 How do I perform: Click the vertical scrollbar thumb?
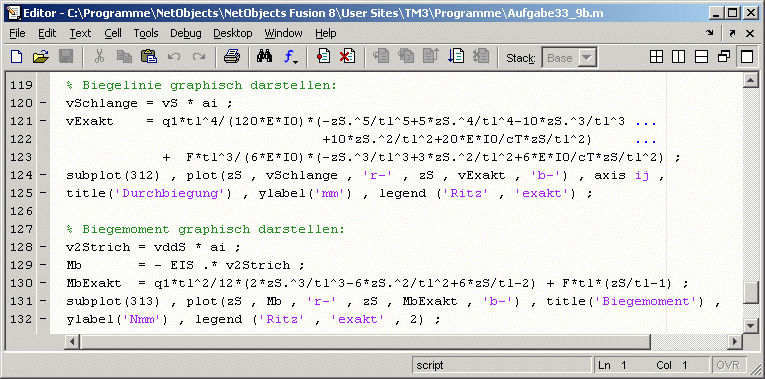click(750, 293)
